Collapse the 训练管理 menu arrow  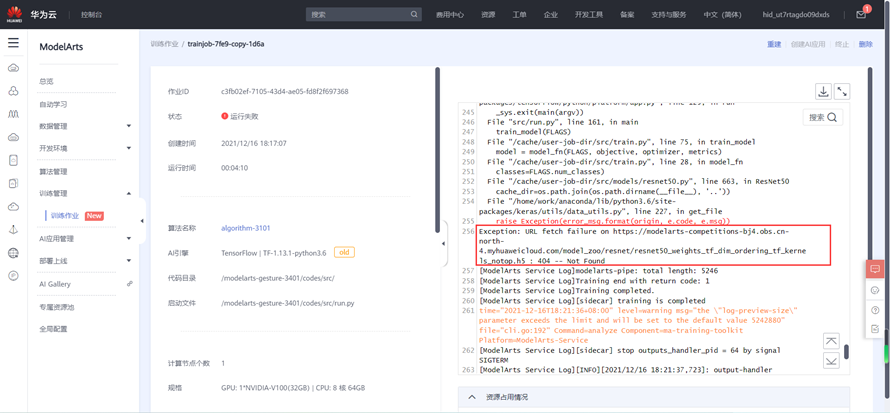pyautogui.click(x=129, y=193)
